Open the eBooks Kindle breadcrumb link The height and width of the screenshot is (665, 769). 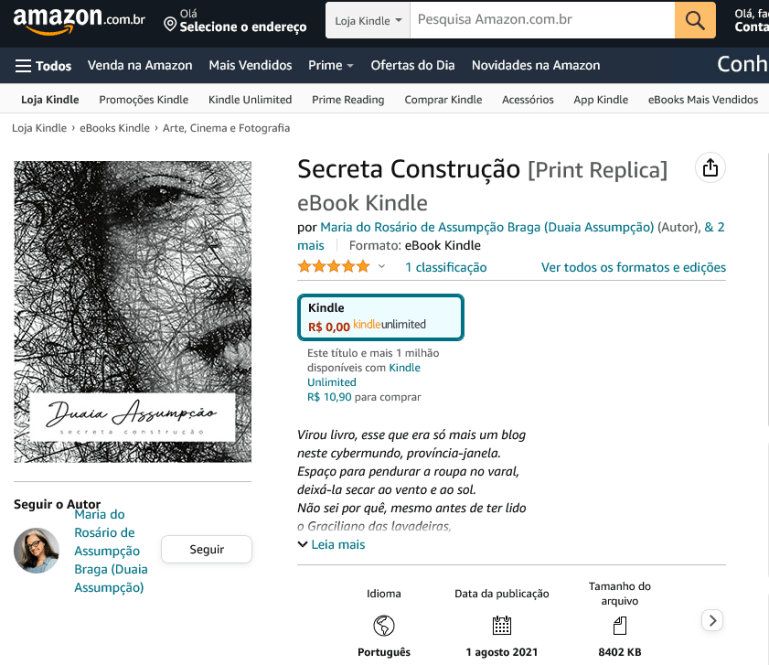pos(115,128)
